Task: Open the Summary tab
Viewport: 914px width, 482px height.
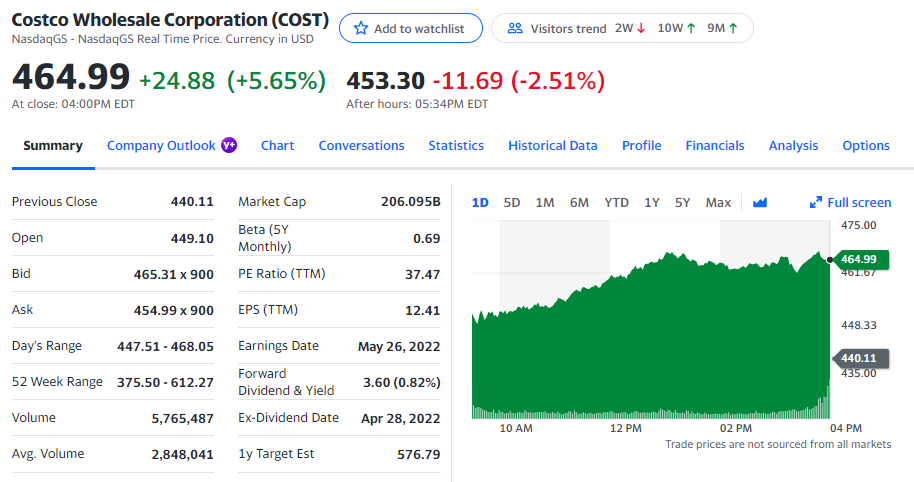Action: (x=53, y=146)
